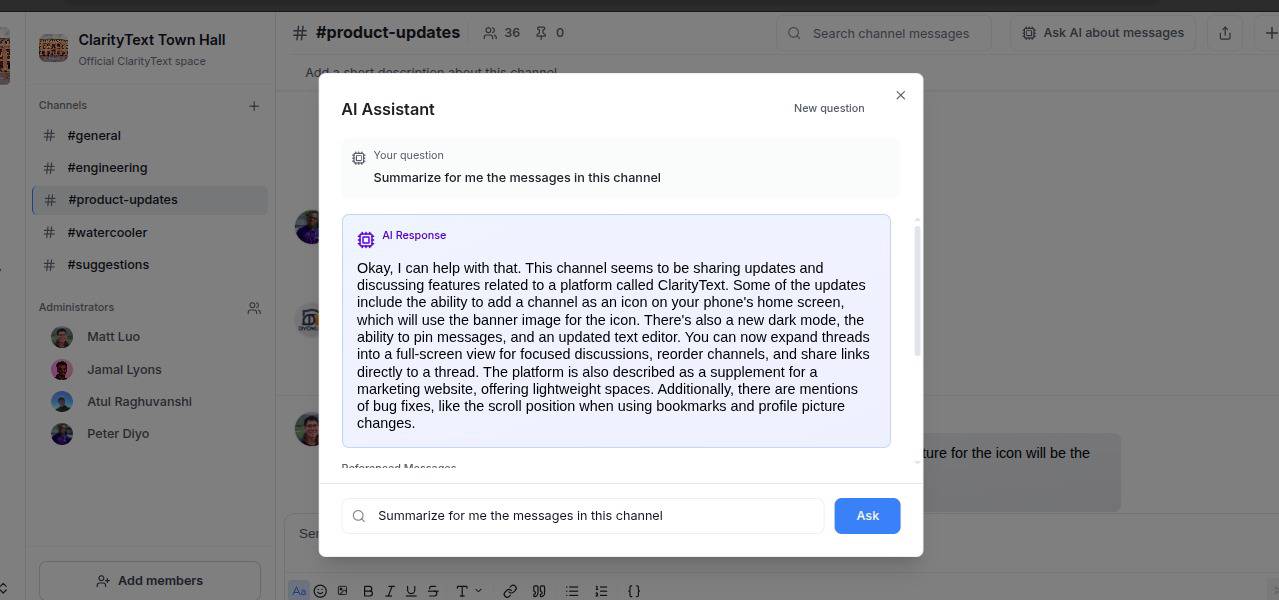Image resolution: width=1279 pixels, height=600 pixels.
Task: Search channel messages field
Action: point(884,33)
